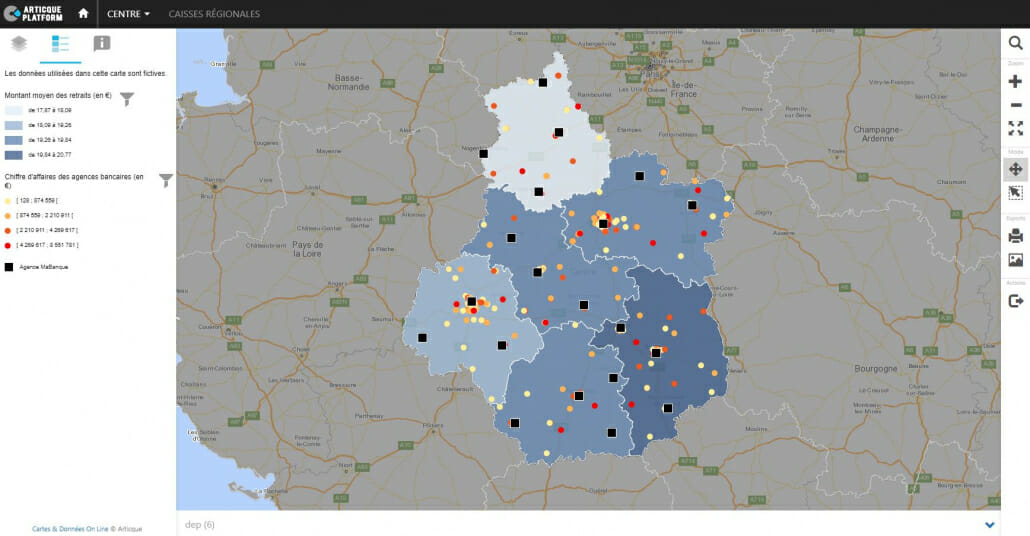Viewport: 1030px width, 536px height.
Task: Filter the Chiffre d'affaires des agences legend
Action: click(x=166, y=179)
